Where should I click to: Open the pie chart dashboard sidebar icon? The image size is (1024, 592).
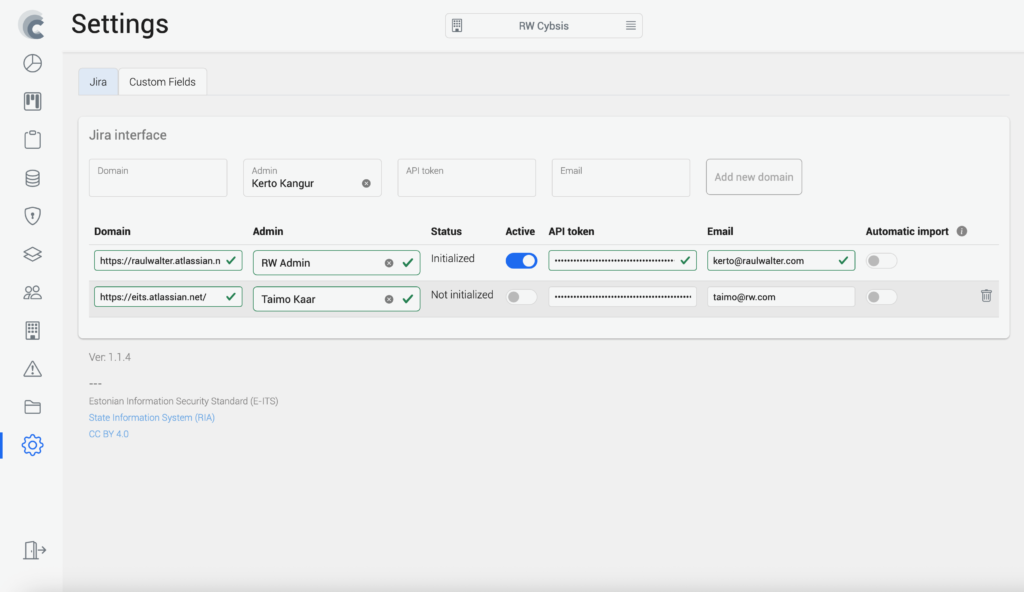[x=32, y=64]
